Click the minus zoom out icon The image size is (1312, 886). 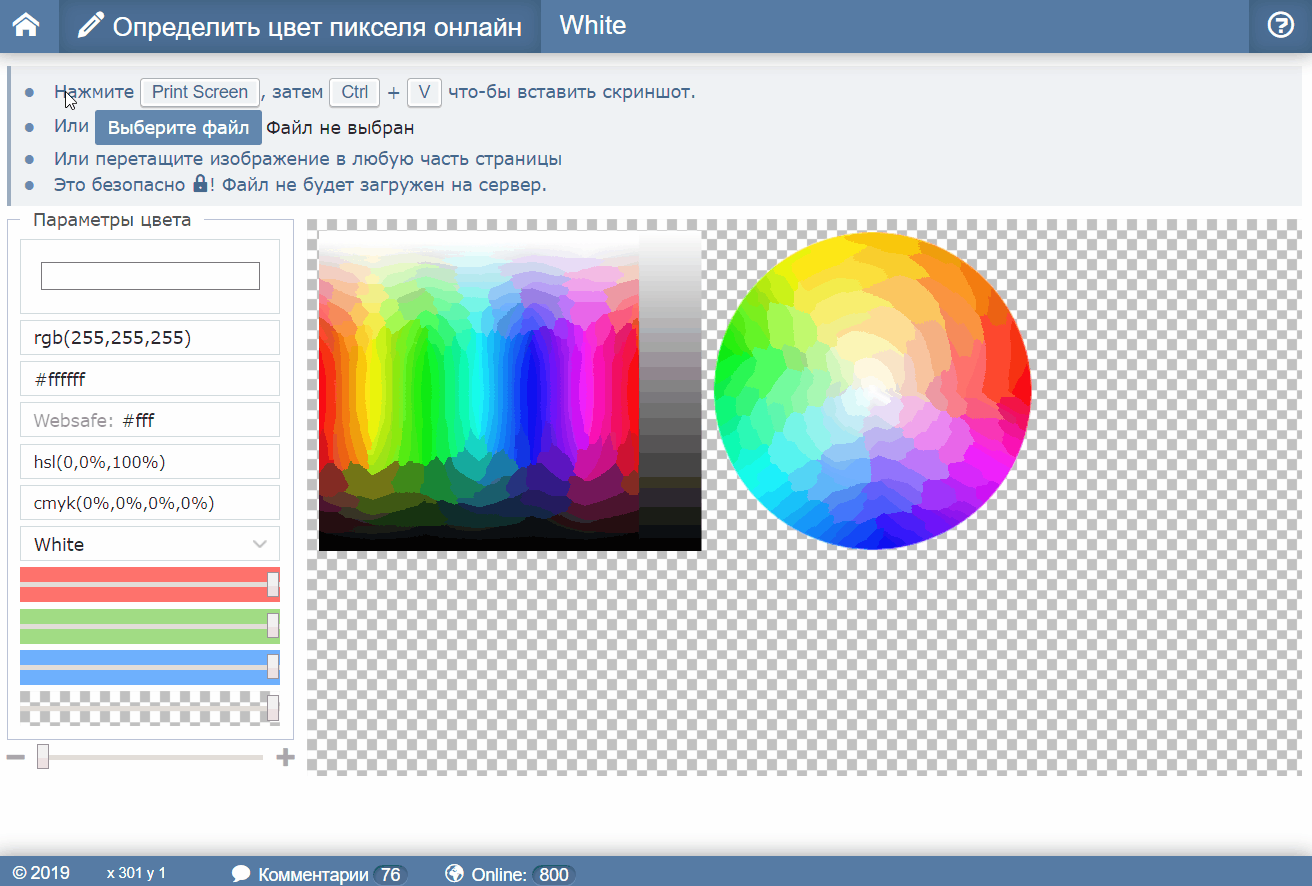tap(15, 757)
